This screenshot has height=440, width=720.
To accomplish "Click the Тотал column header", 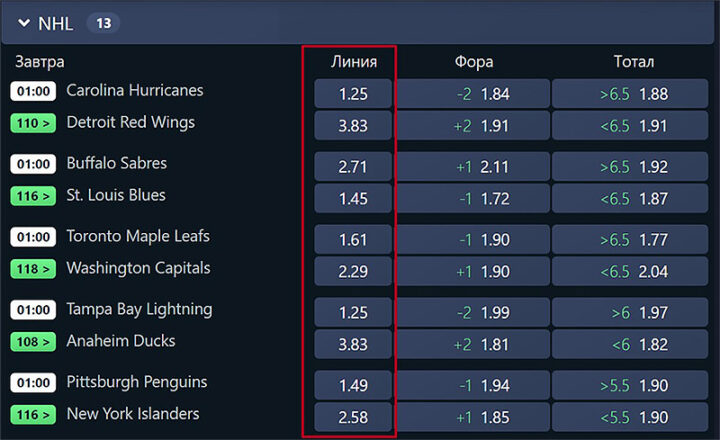I will click(x=633, y=62).
